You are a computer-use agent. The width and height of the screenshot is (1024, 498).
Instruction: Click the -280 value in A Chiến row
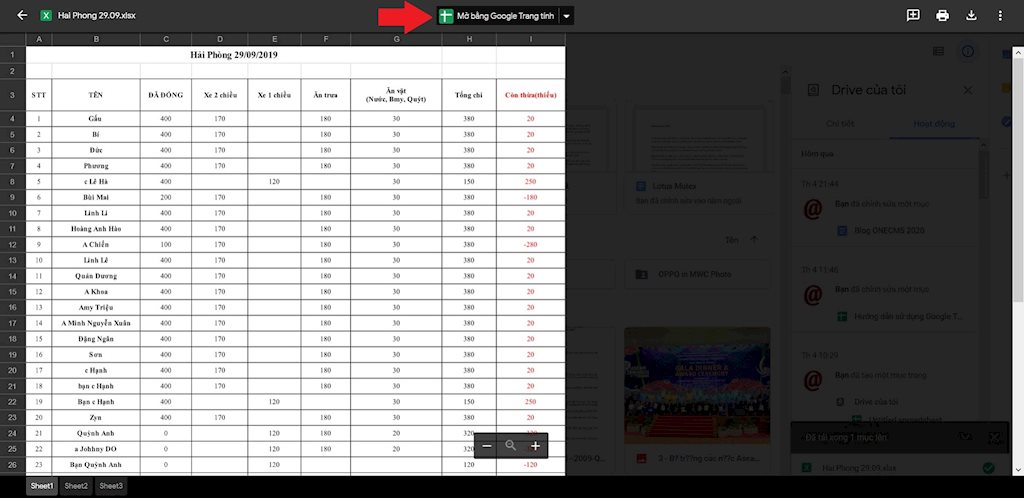530,244
